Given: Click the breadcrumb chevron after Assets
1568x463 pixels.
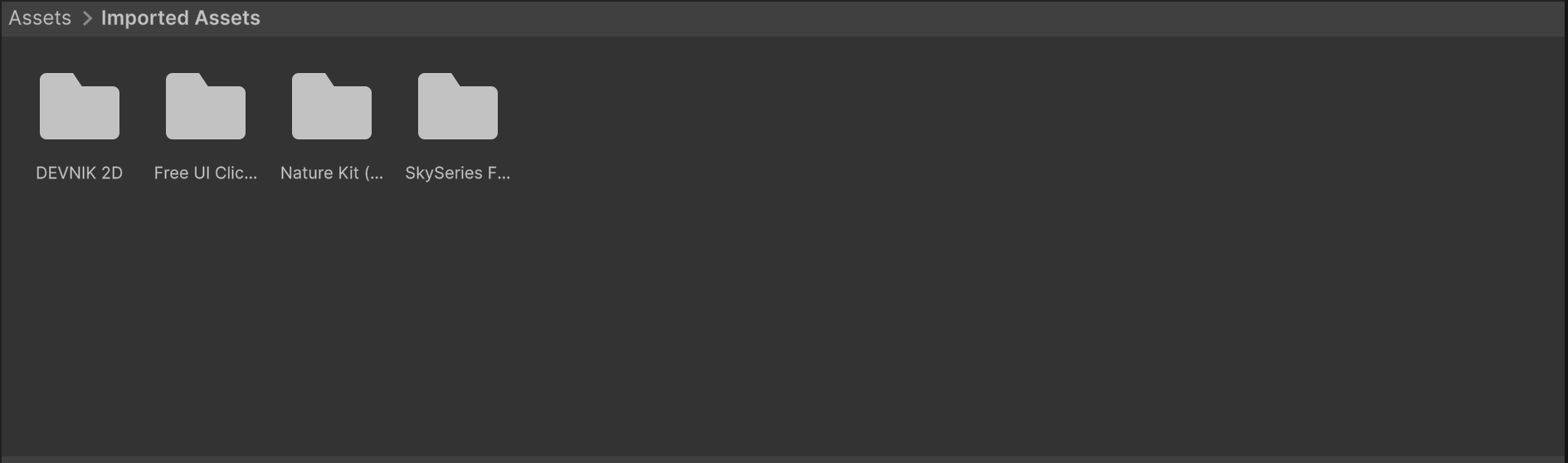Looking at the screenshot, I should point(87,18).
